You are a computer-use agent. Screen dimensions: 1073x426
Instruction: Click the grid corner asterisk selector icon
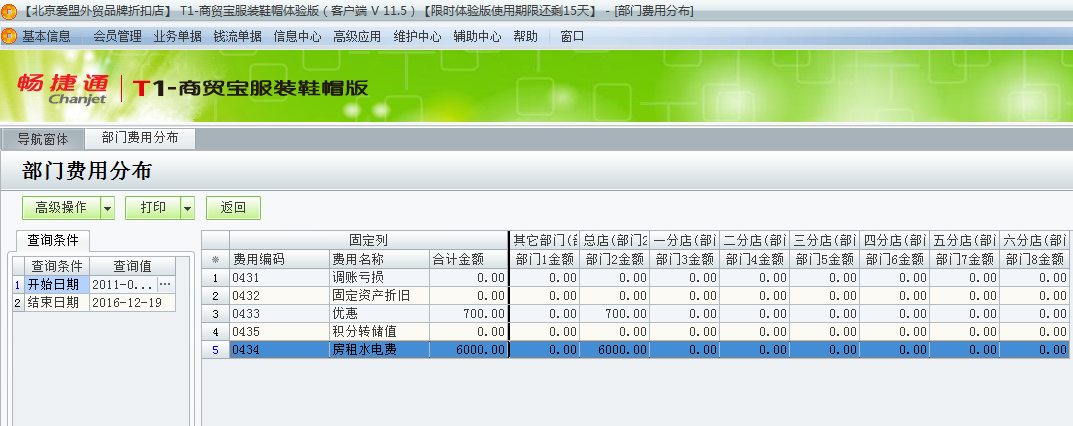coord(215,259)
